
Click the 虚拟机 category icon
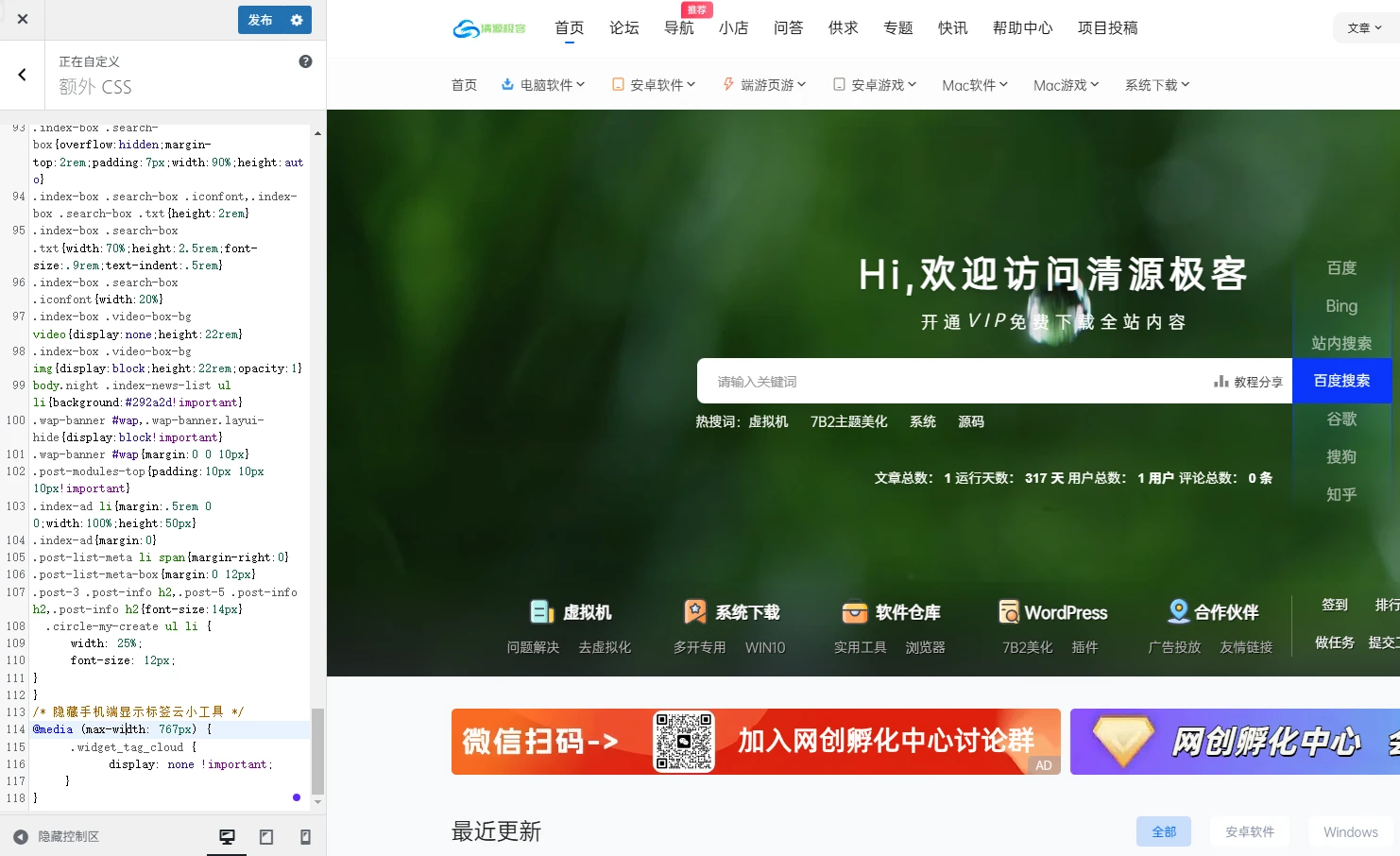(542, 612)
